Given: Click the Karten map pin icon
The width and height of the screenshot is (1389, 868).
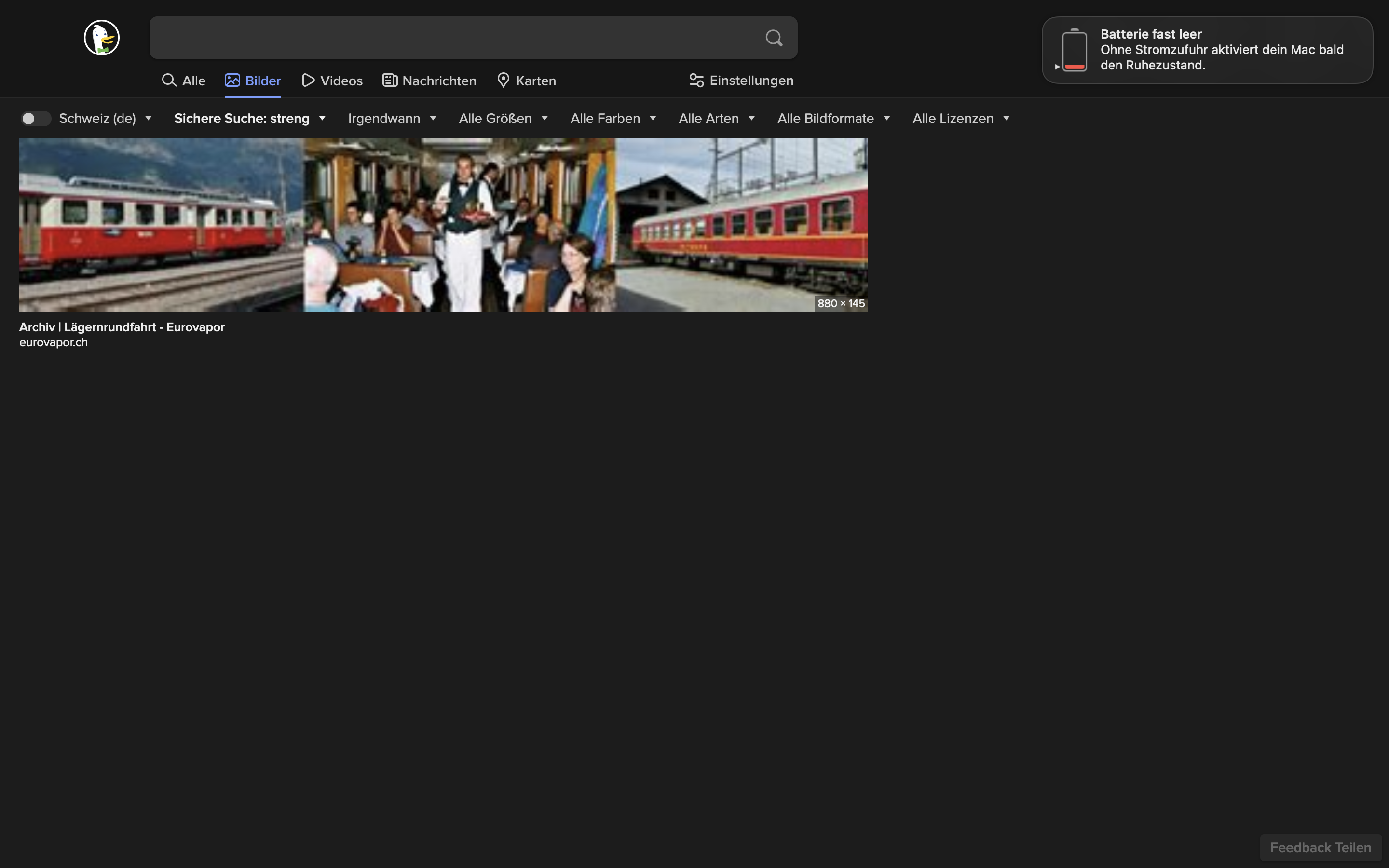Looking at the screenshot, I should (504, 81).
